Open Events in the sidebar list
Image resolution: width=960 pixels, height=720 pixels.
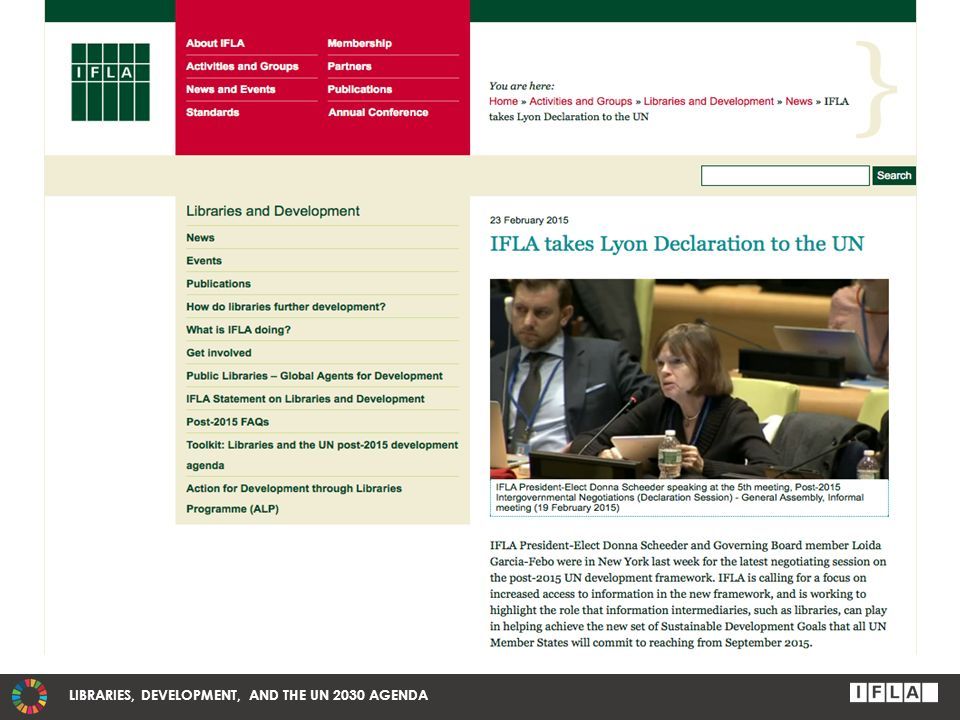[204, 261]
